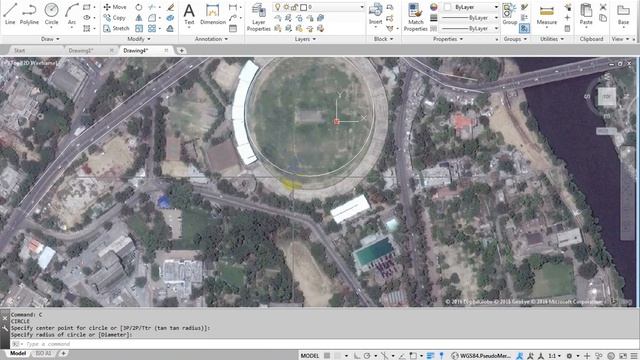Toggle snap mode in status bar
640x360 pixels.
coord(337,356)
